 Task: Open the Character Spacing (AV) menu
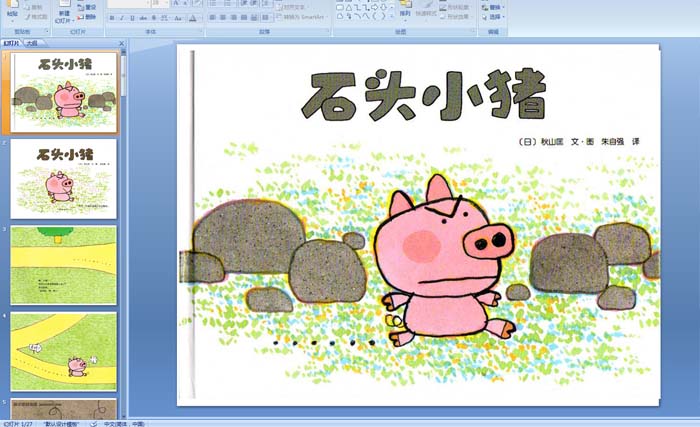pos(164,18)
